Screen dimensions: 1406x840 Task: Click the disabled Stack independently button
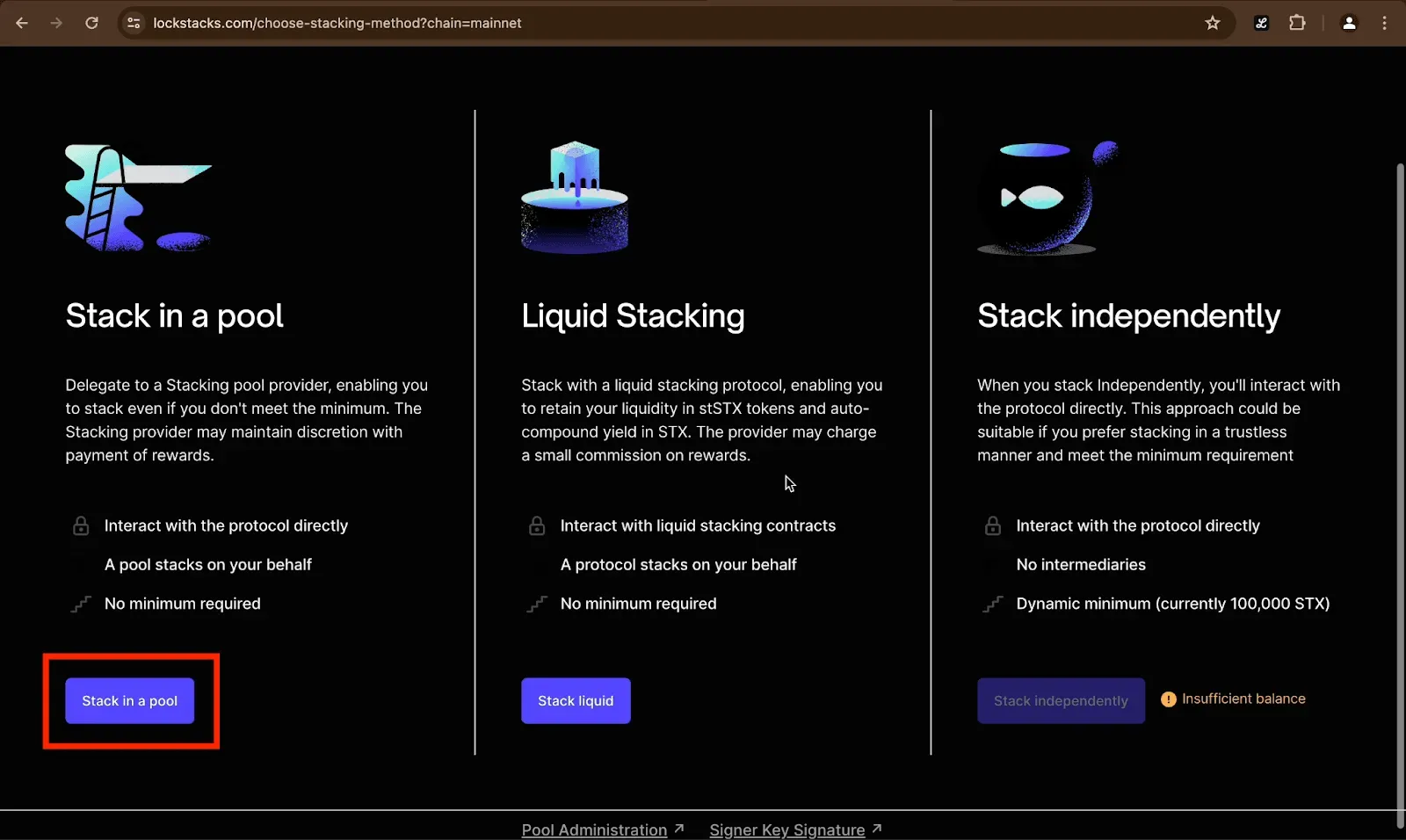coord(1061,700)
